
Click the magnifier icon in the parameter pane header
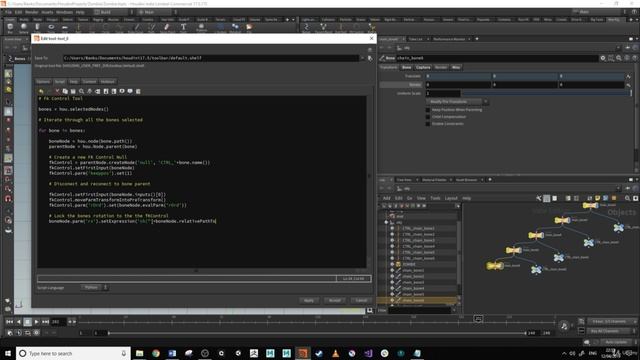tap(619, 58)
